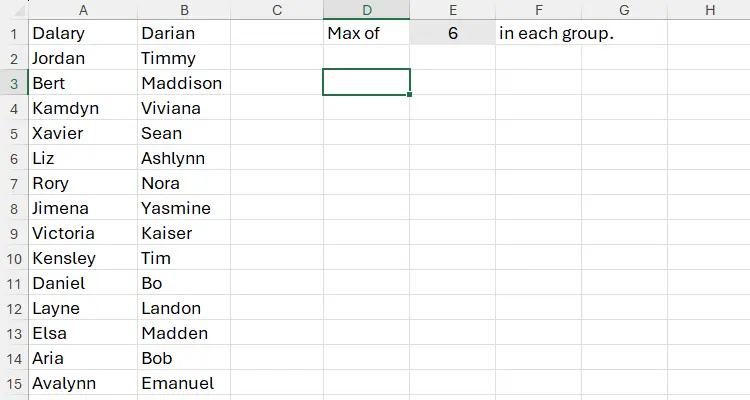The height and width of the screenshot is (400, 750).
Task: Select the cell containing 'Dalary'
Action: point(82,33)
